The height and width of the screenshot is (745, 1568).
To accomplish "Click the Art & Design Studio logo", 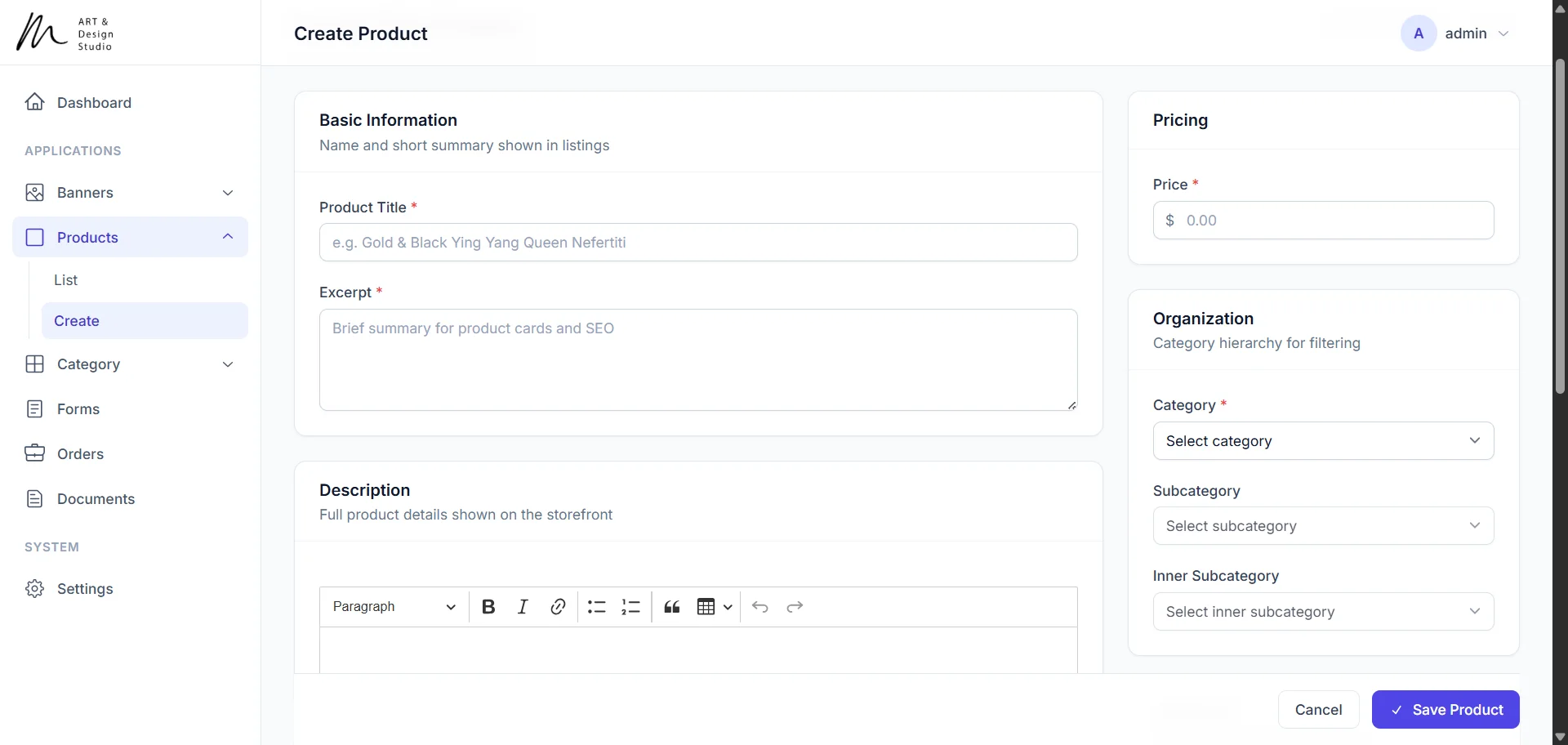I will pyautogui.click(x=65, y=33).
